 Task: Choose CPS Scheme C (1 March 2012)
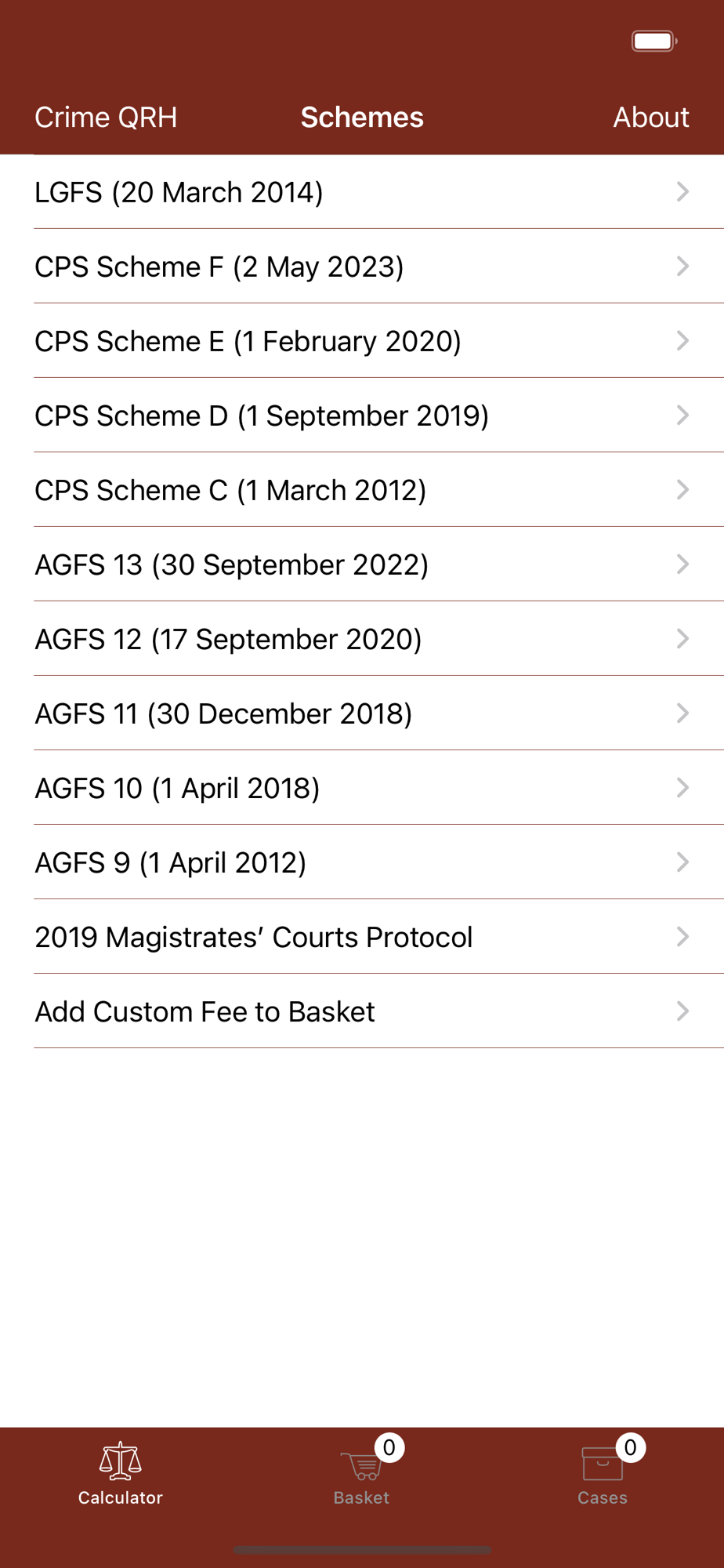pos(230,490)
